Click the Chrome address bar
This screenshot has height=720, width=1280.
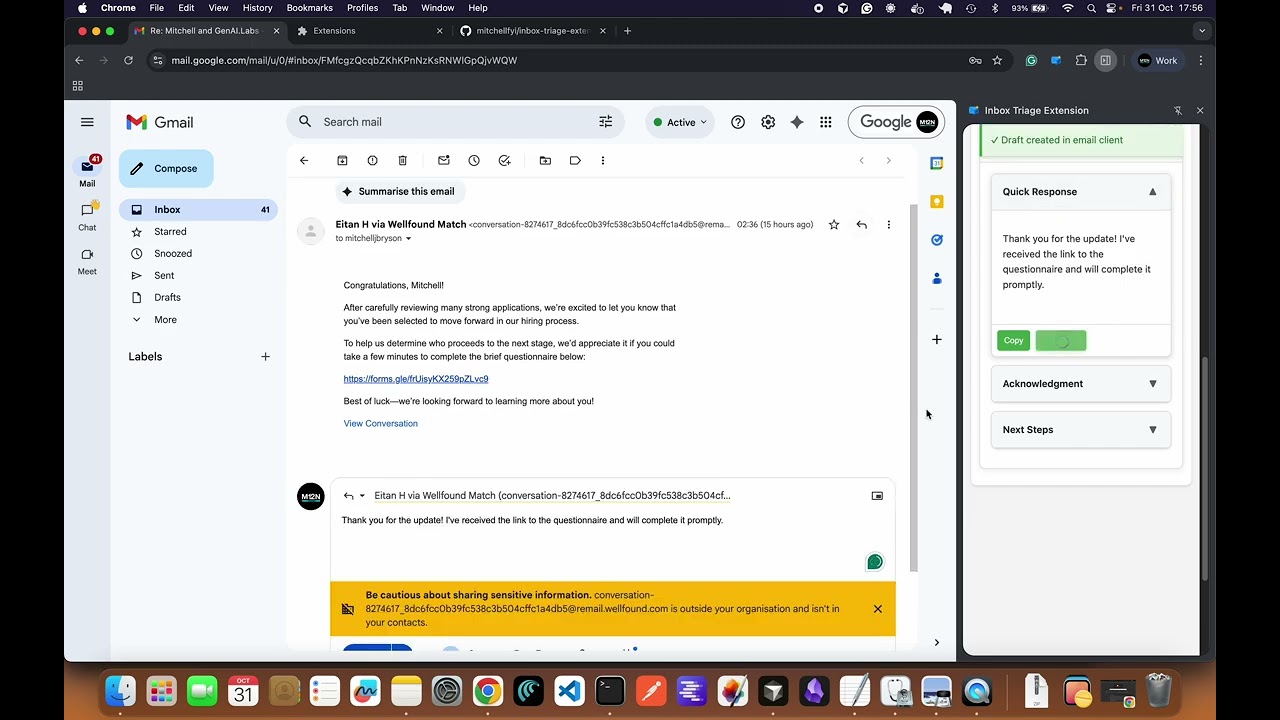coord(560,60)
